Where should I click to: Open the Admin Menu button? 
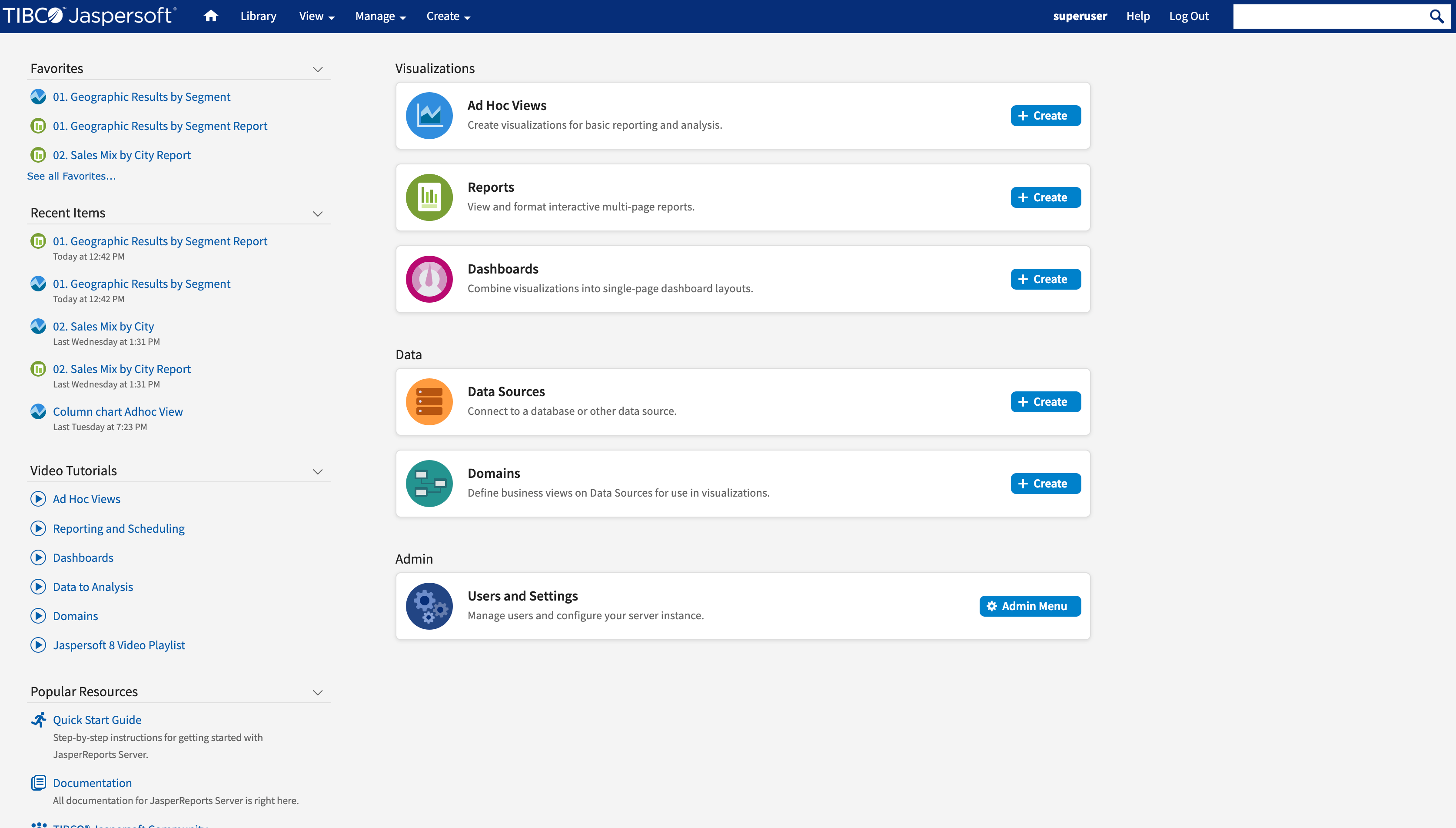pyautogui.click(x=1030, y=606)
